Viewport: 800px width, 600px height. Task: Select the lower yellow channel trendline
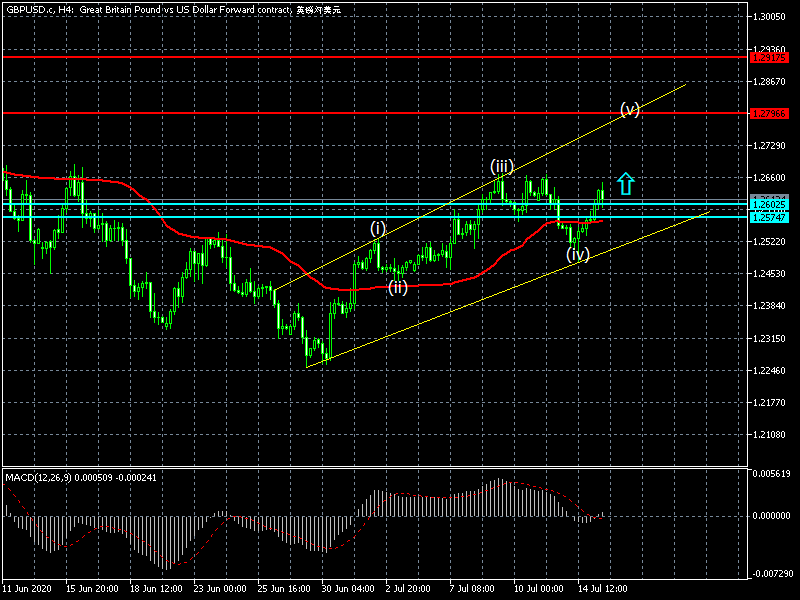pyautogui.click(x=508, y=289)
